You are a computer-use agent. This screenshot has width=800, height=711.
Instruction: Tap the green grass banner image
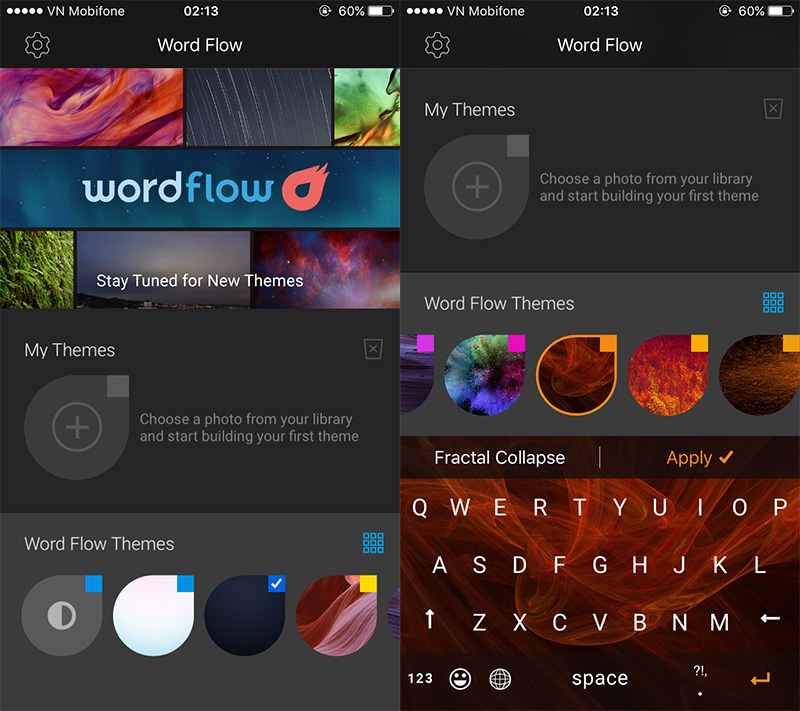37,269
